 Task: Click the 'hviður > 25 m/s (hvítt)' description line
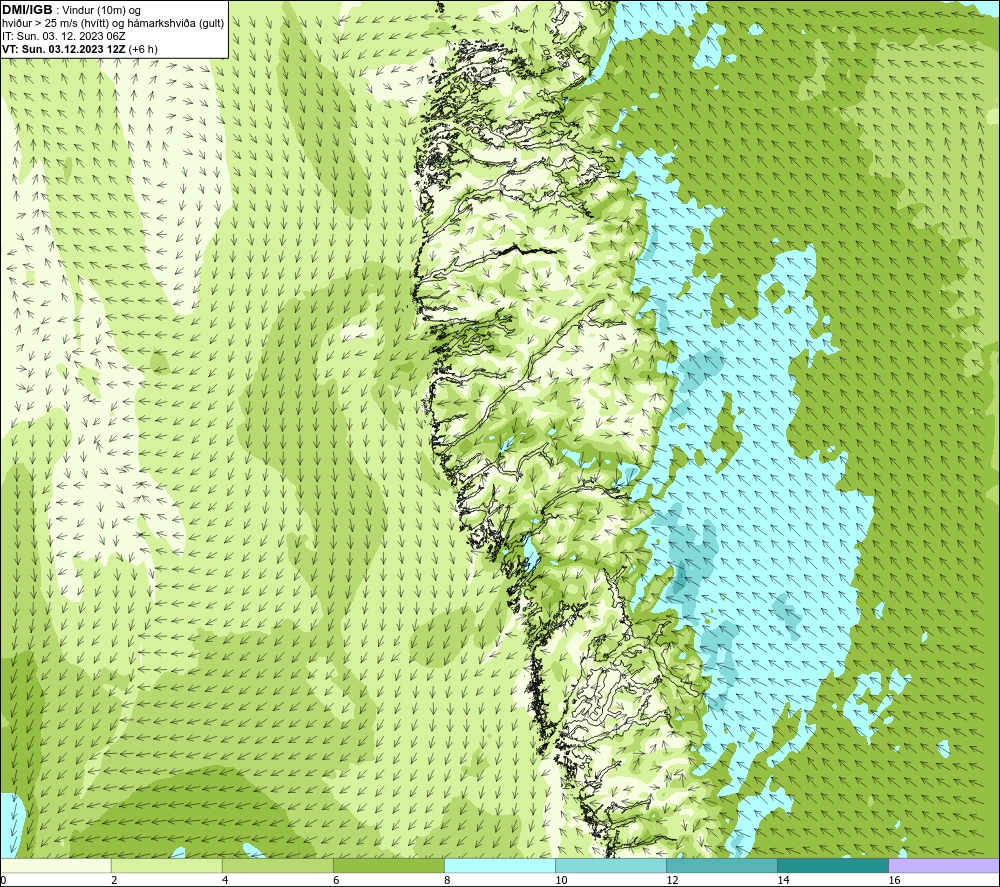tap(113, 24)
